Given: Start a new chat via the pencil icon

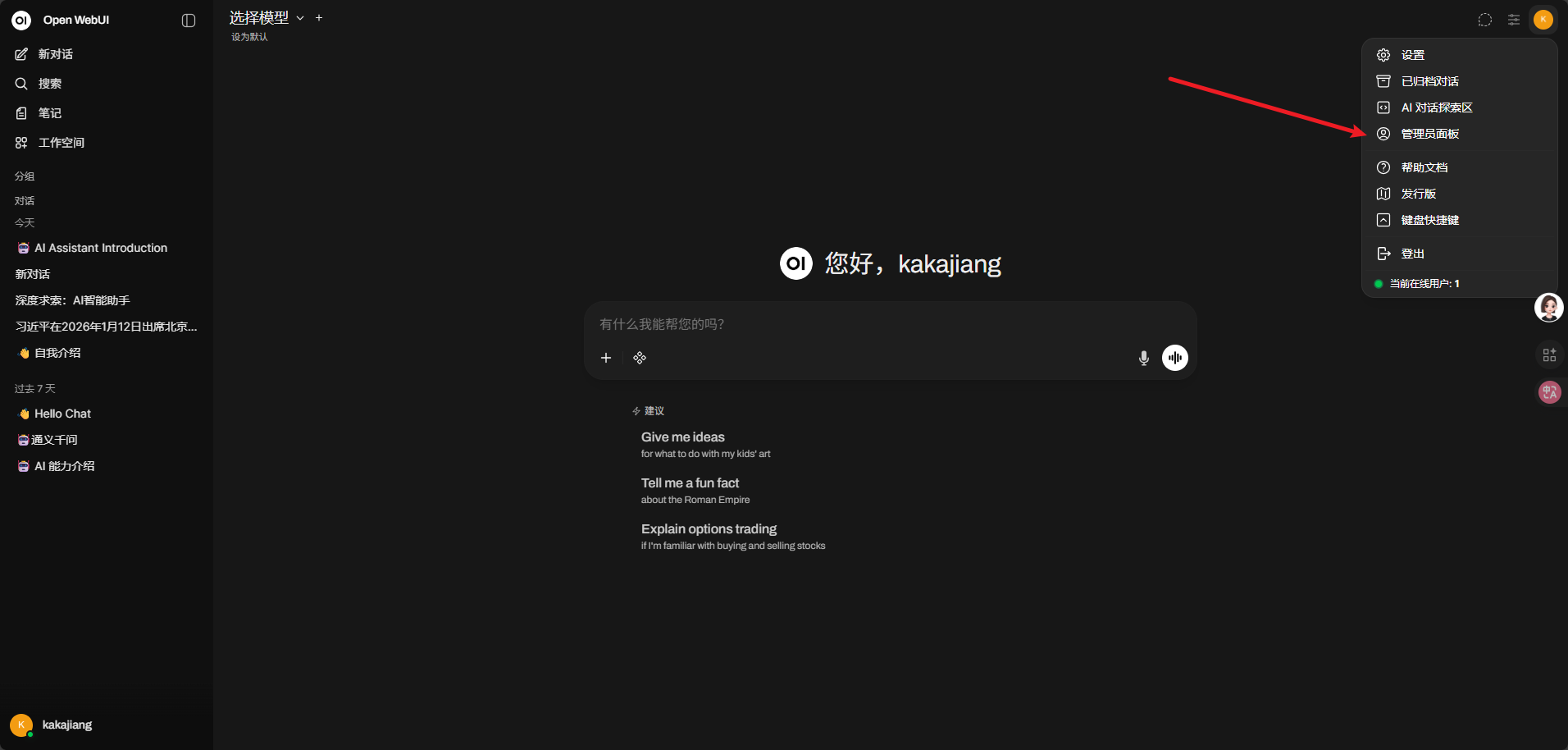Looking at the screenshot, I should 21,53.
